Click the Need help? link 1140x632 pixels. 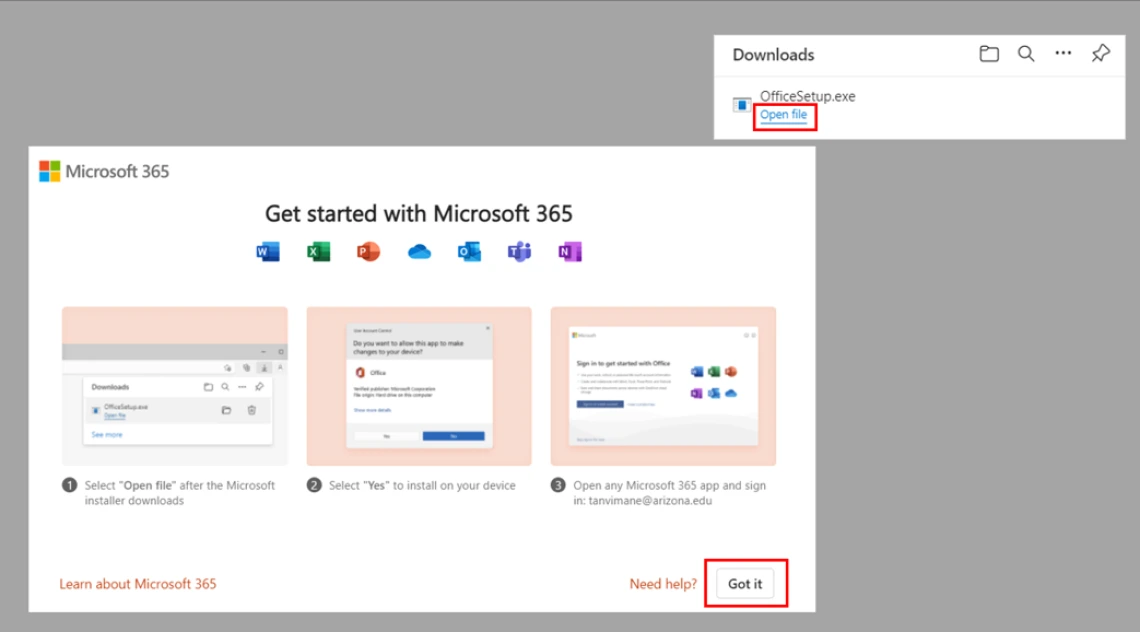tap(663, 584)
